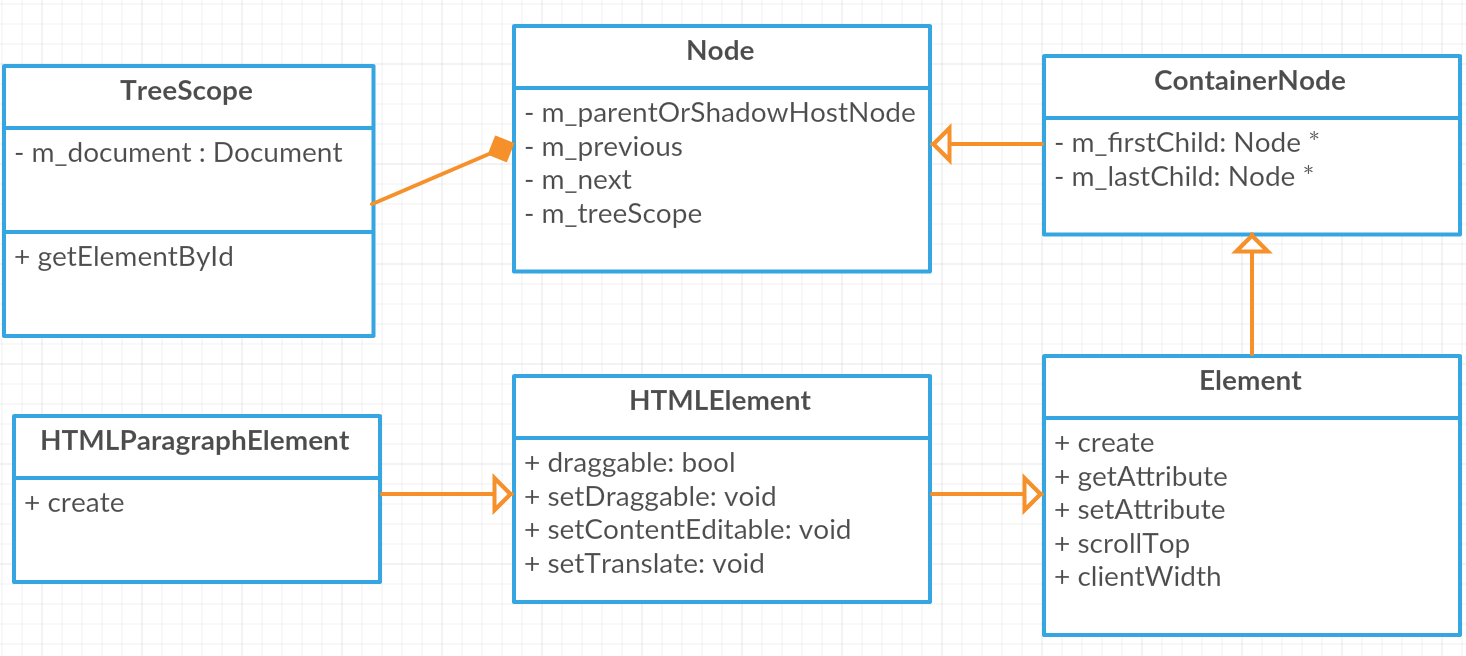The width and height of the screenshot is (1466, 656).
Task: Click the arrowhead pointing into HTMLElement
Action: 502,494
